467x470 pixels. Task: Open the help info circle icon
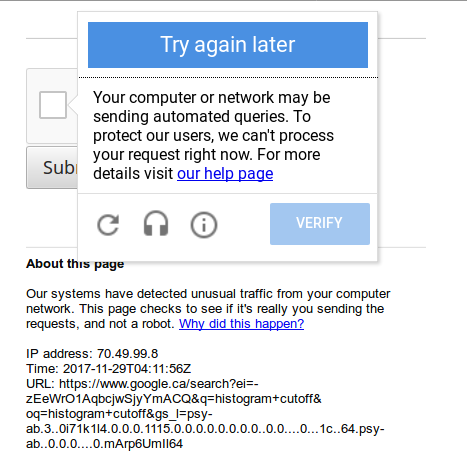click(204, 225)
